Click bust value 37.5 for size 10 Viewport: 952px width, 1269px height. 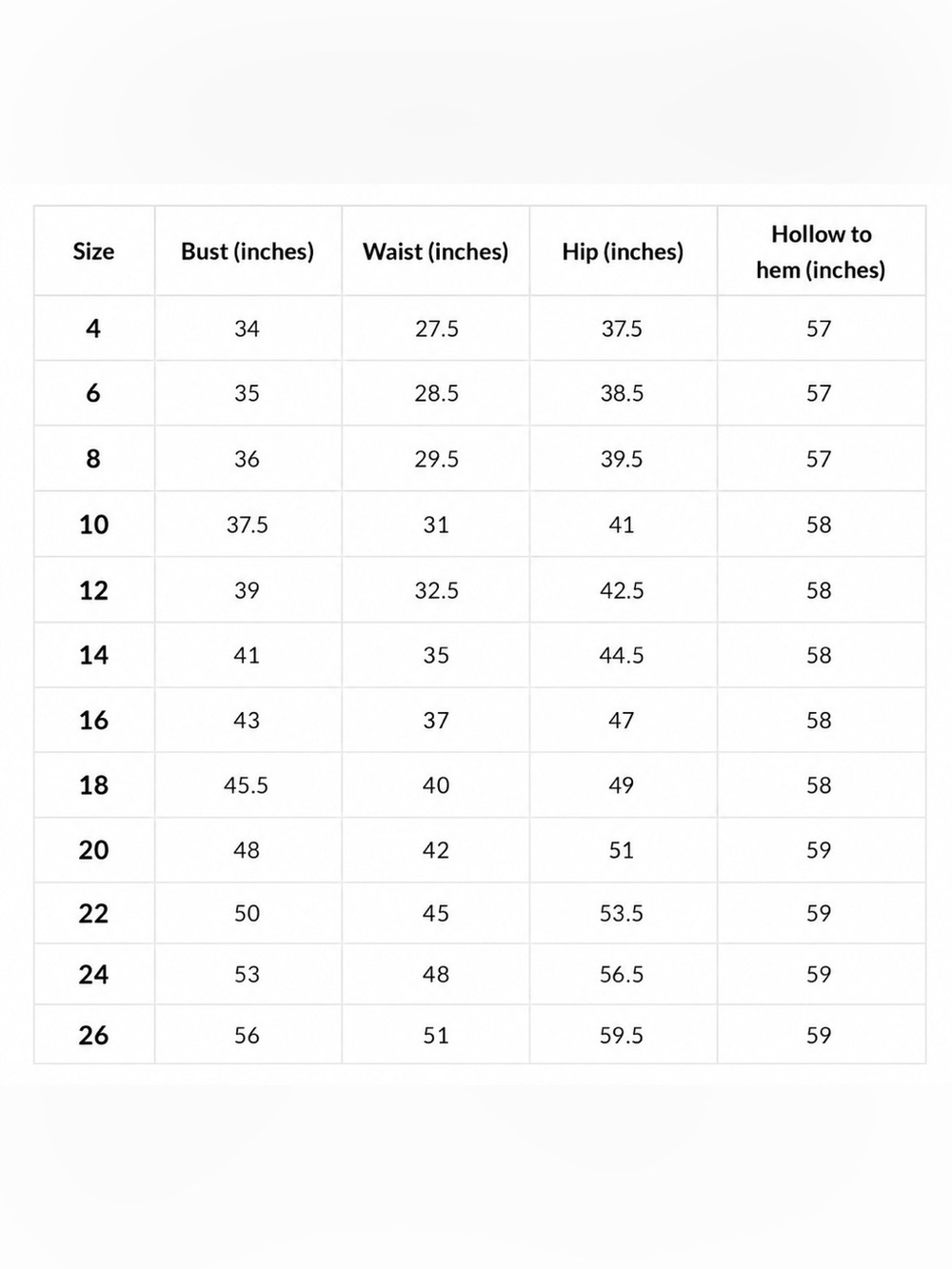[x=248, y=525]
